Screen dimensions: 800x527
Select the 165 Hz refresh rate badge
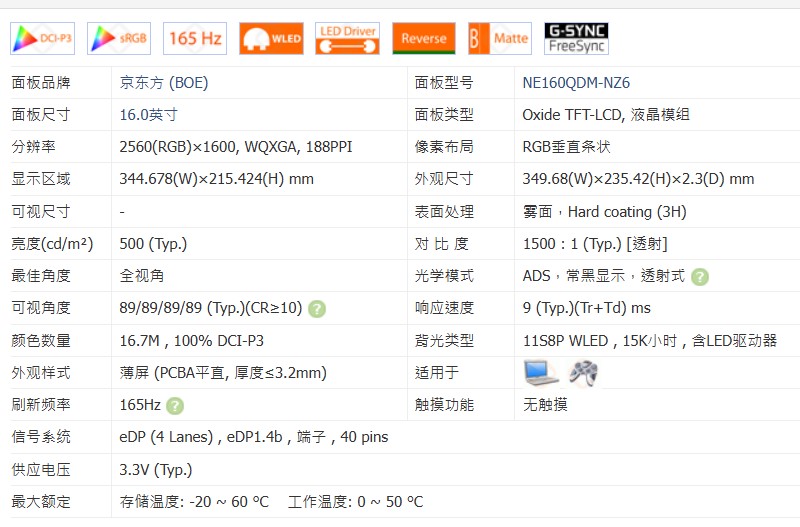[x=195, y=39]
